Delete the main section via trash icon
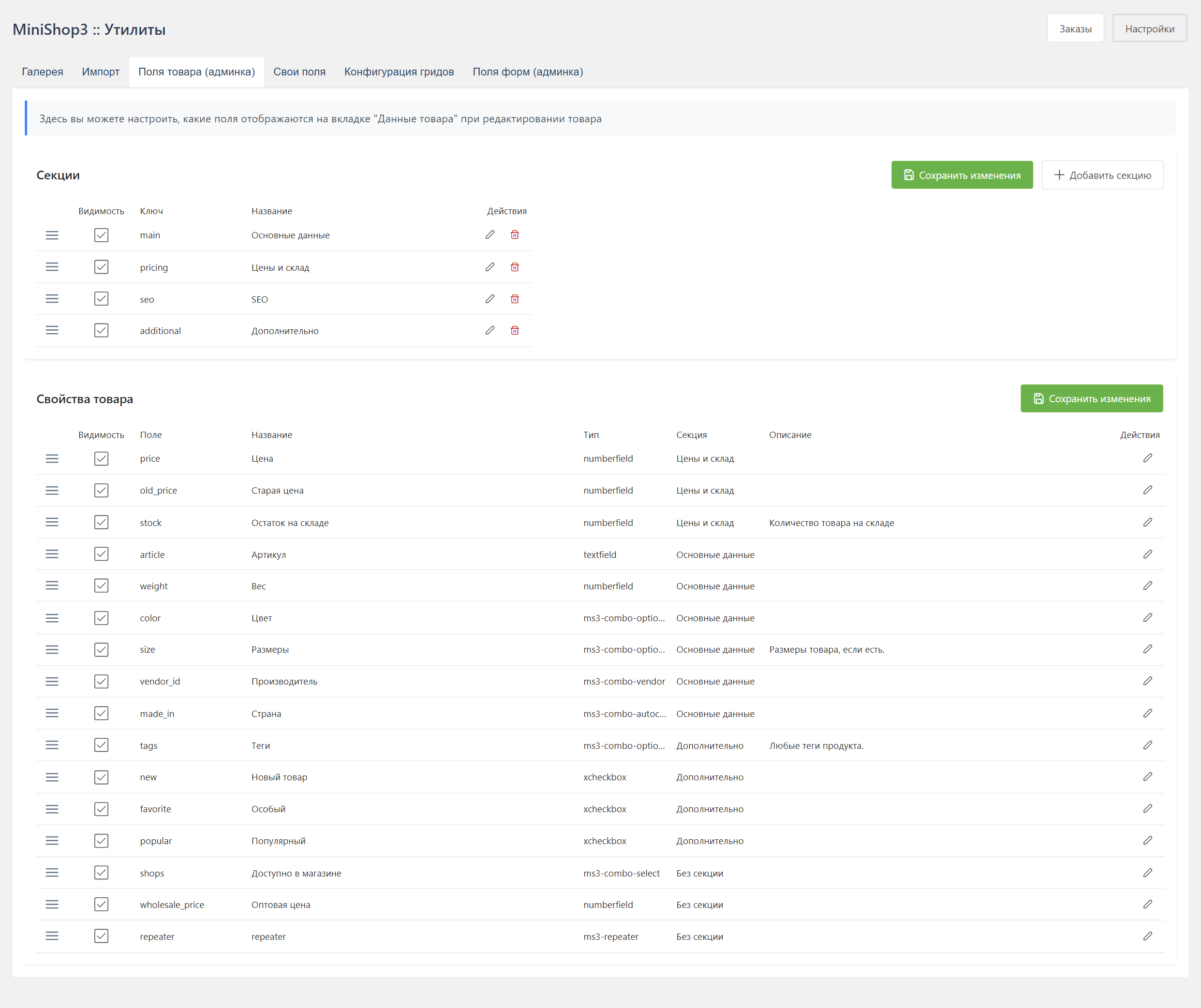1201x1008 pixels. coord(515,235)
